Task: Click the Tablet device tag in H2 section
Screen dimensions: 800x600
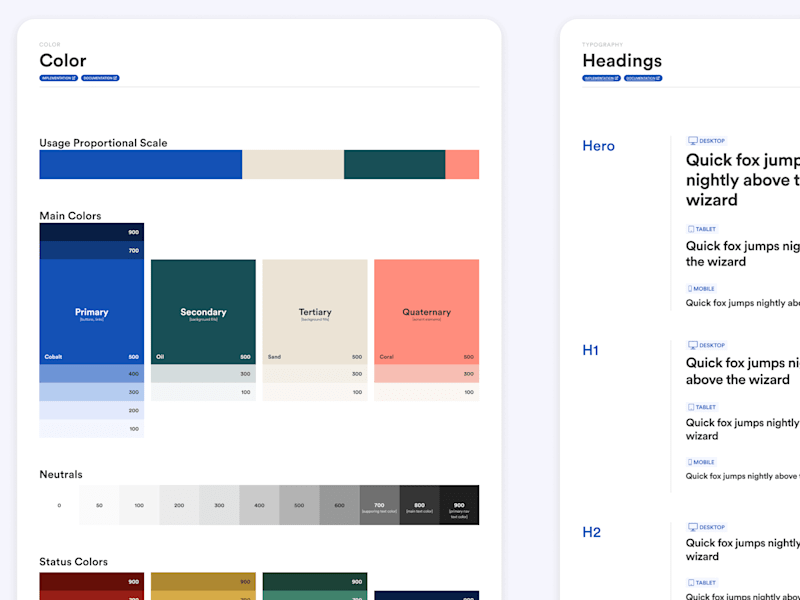Action: click(703, 583)
